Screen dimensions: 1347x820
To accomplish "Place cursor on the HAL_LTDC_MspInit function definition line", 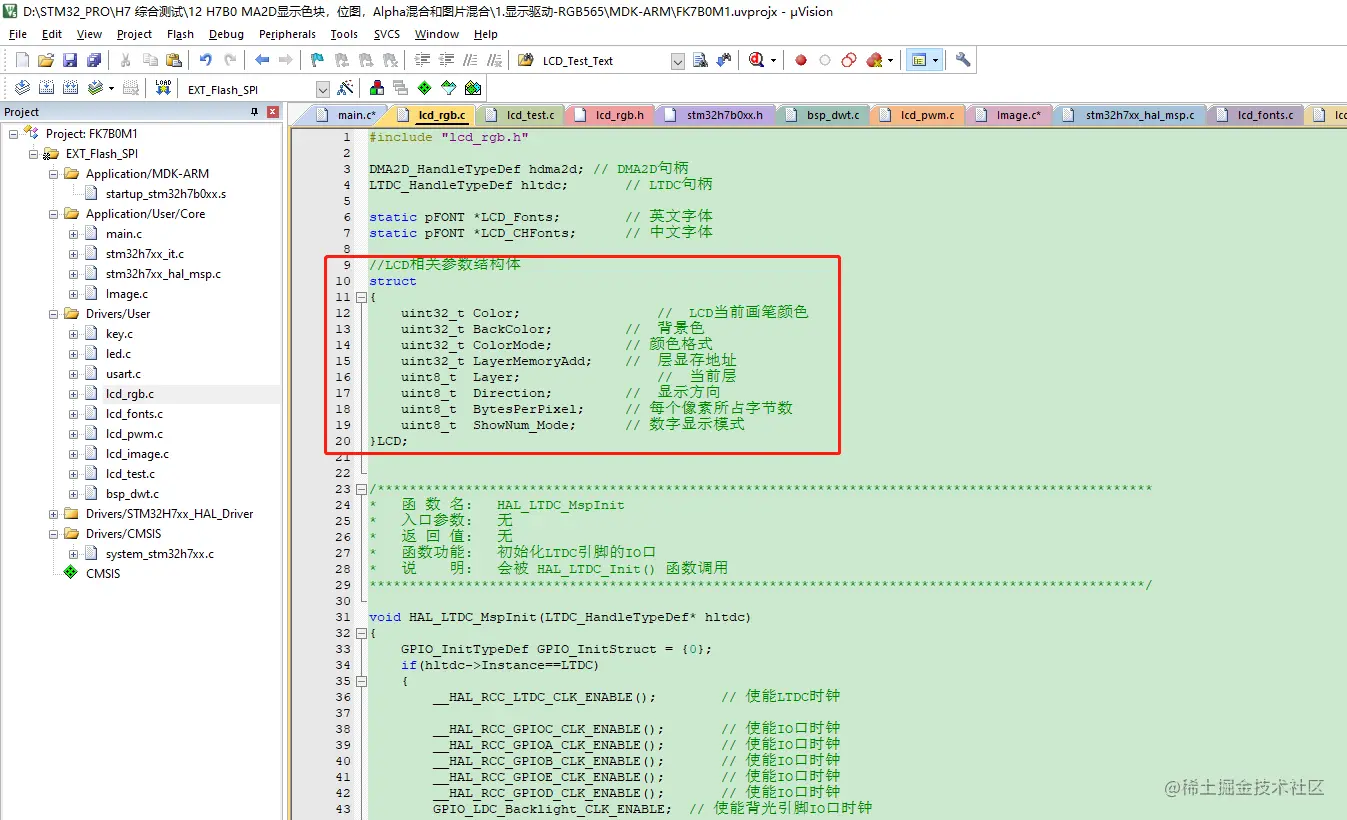I will 560,617.
